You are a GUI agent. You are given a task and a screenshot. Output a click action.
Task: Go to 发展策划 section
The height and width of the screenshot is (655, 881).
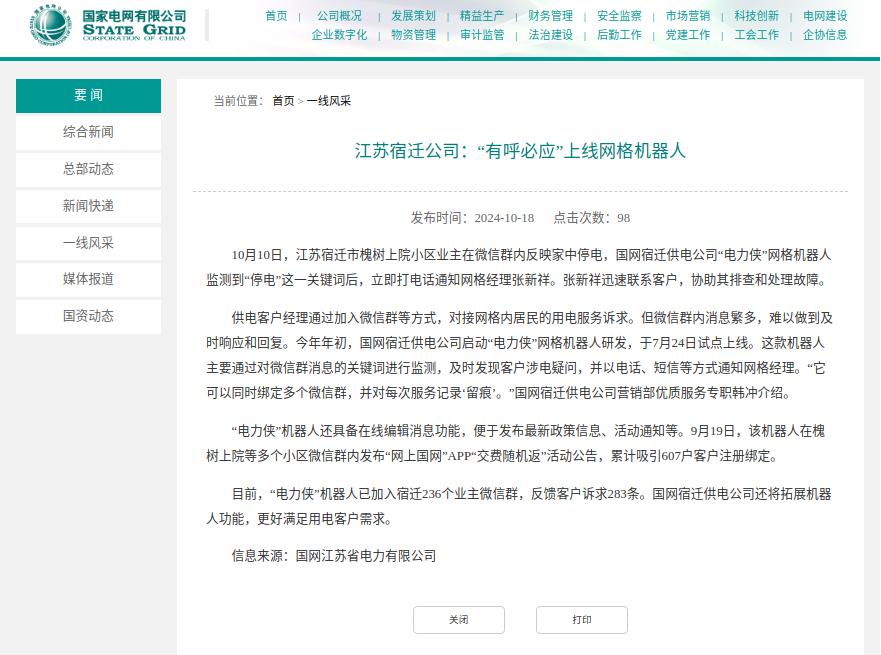click(414, 16)
